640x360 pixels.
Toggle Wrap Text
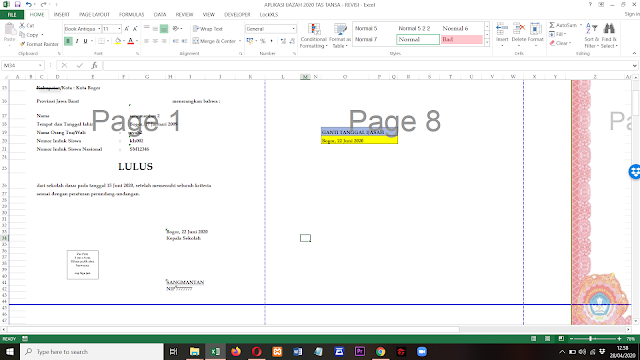(x=208, y=29)
